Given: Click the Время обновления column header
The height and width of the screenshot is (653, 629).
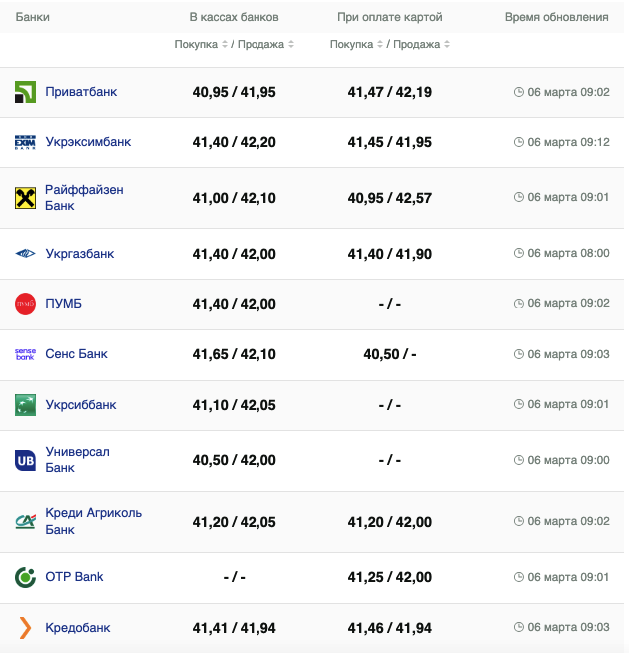Looking at the screenshot, I should [x=556, y=18].
